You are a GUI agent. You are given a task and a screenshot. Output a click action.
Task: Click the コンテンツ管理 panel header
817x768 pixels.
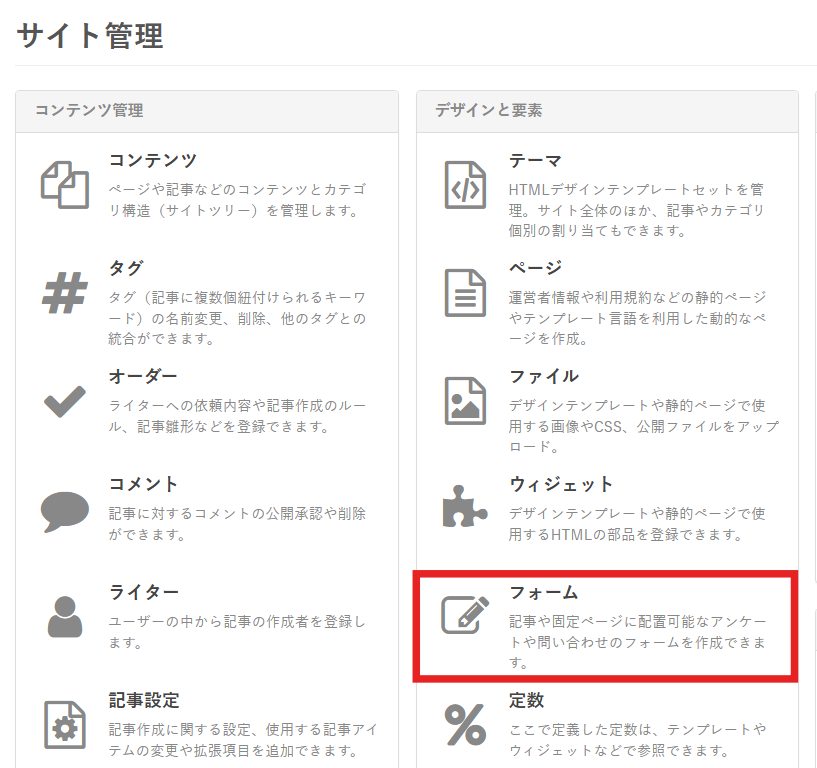pyautogui.click(x=207, y=111)
